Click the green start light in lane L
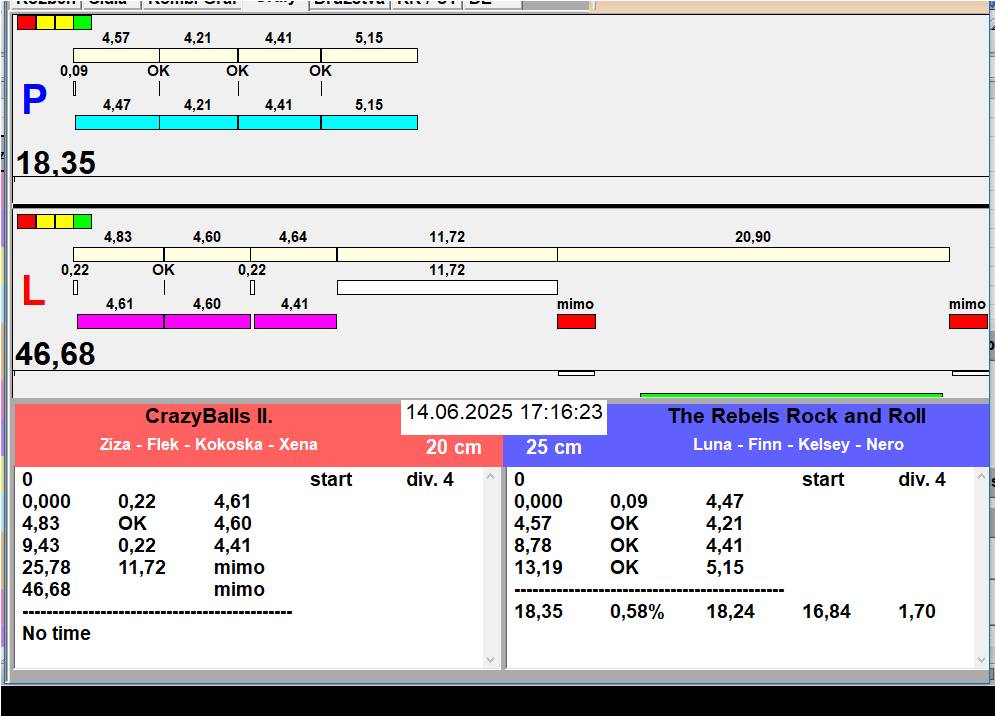This screenshot has width=995, height=716. (82, 221)
